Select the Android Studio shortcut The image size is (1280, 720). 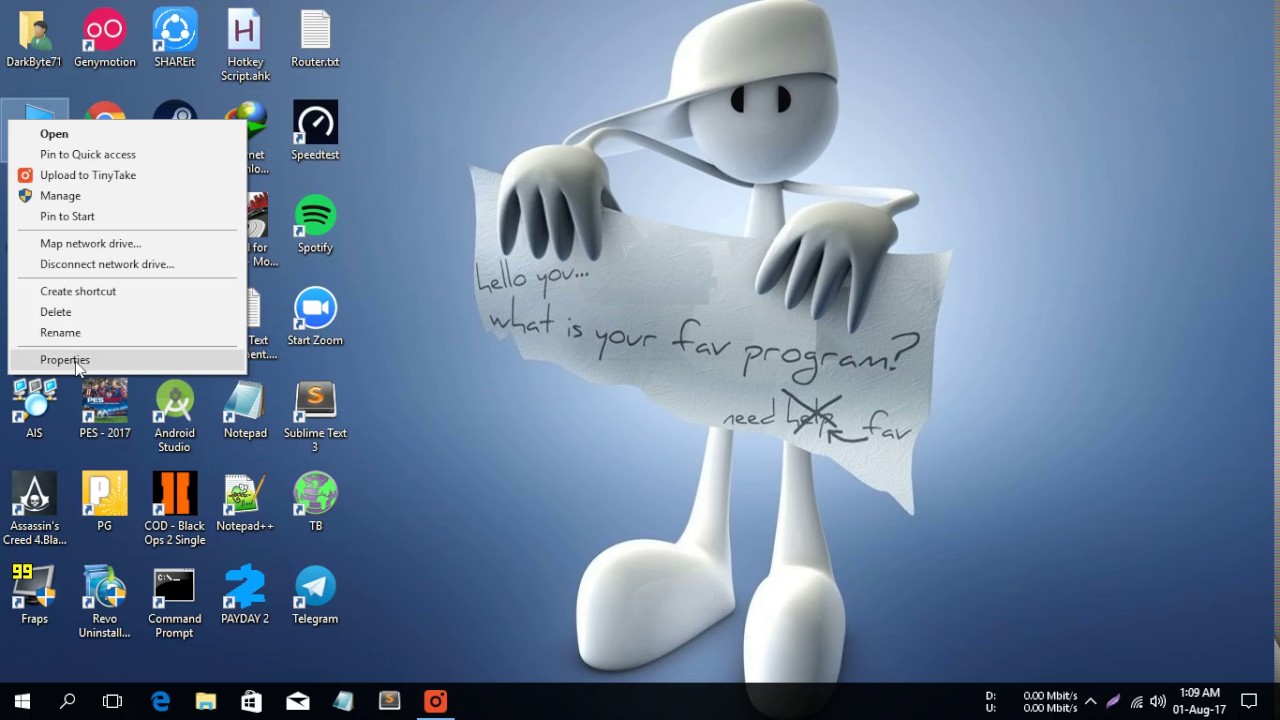(x=175, y=416)
